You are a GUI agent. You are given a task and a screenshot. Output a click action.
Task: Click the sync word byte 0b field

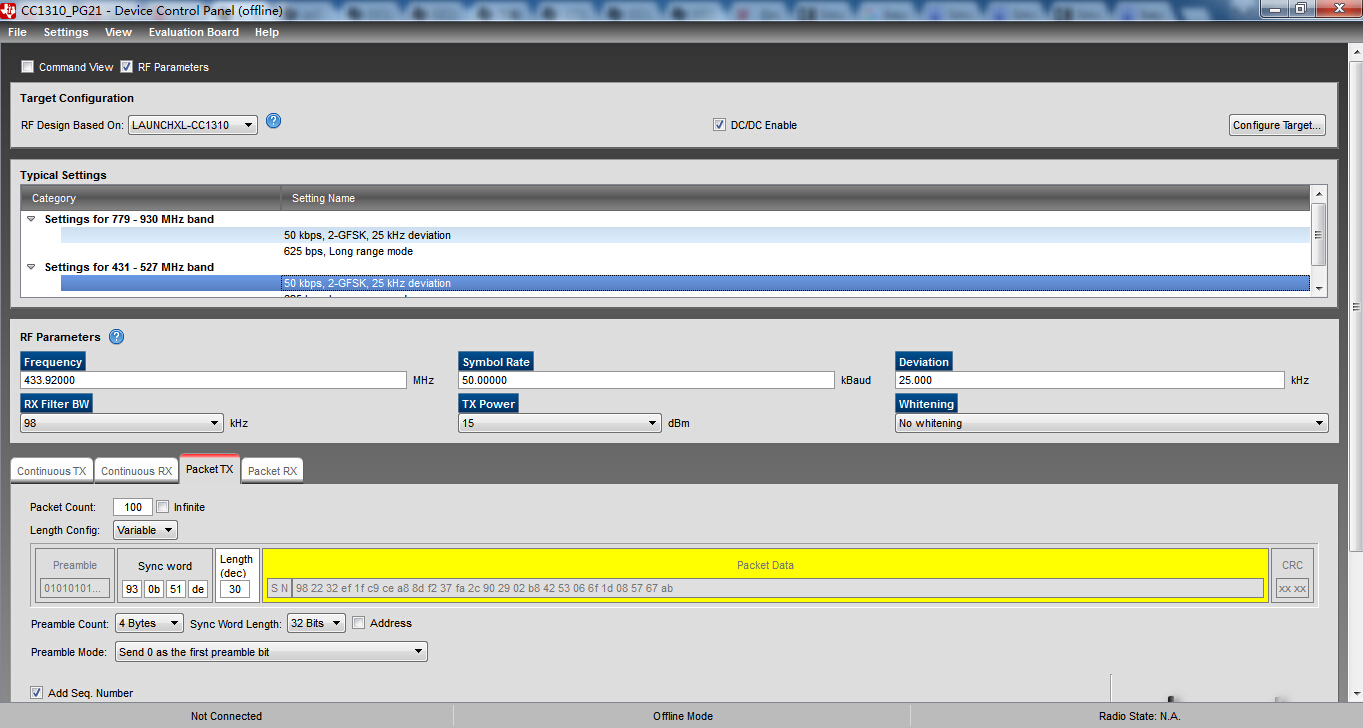154,589
